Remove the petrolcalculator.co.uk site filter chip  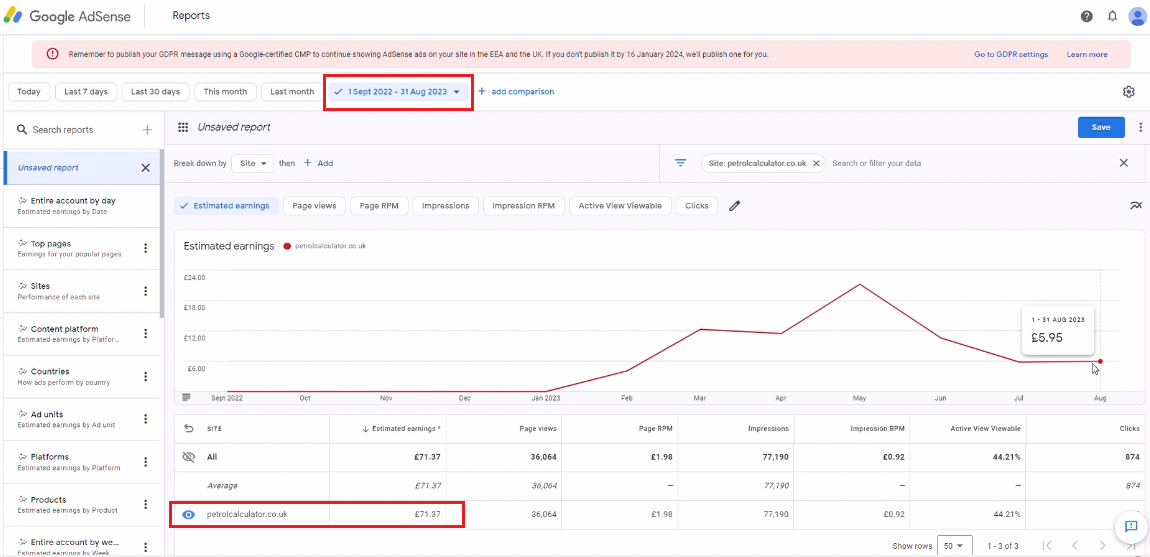pyautogui.click(x=816, y=163)
